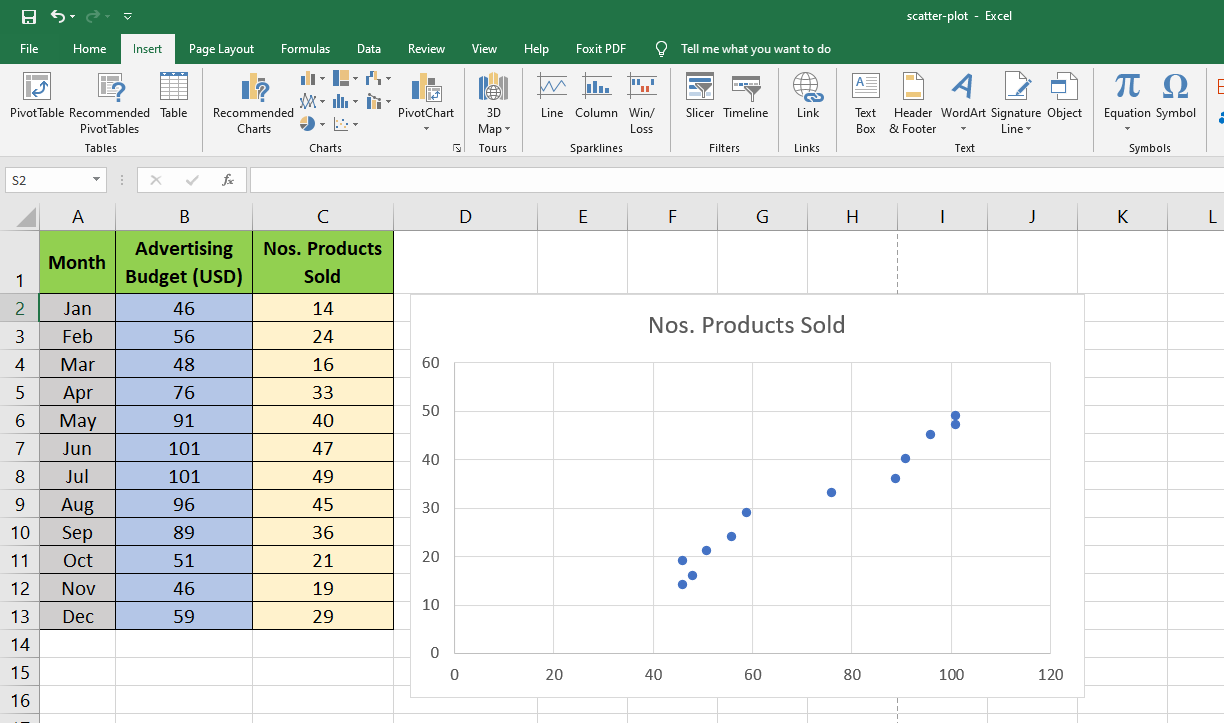The width and height of the screenshot is (1224, 723).
Task: Switch to the Home tab
Action: point(89,48)
